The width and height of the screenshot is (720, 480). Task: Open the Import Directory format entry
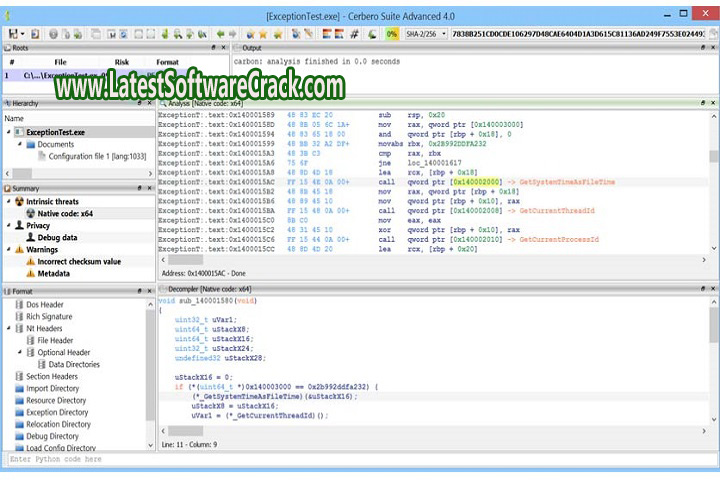52,388
